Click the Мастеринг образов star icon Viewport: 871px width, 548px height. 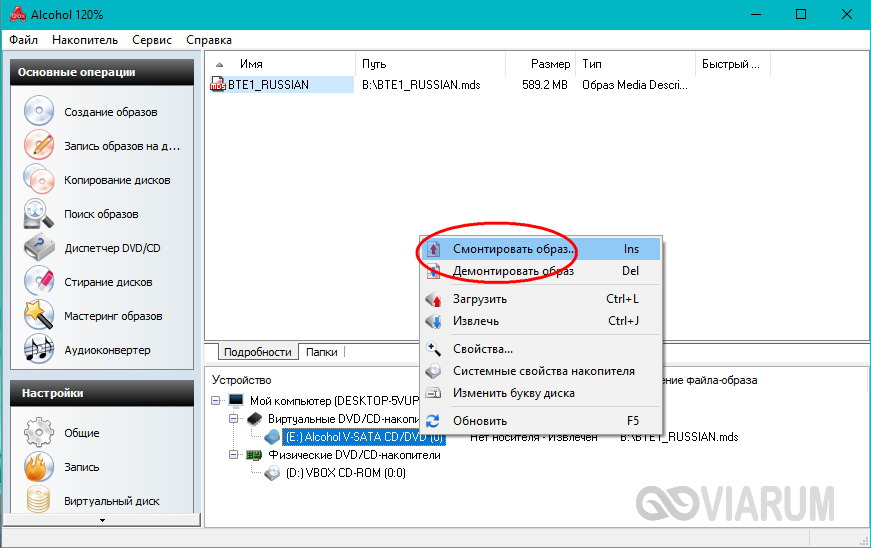(39, 315)
